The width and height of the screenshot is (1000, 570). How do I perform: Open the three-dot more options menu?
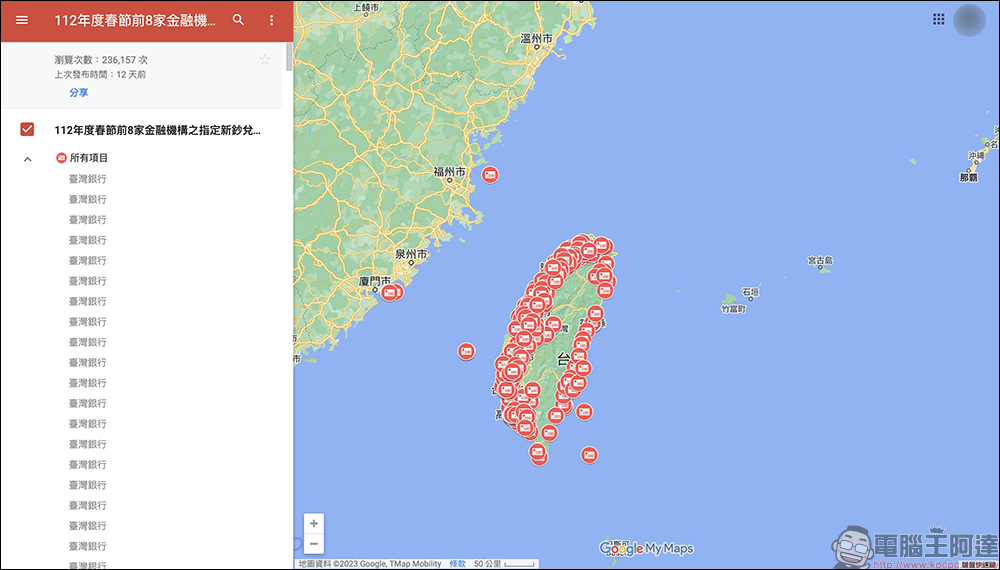pos(271,20)
